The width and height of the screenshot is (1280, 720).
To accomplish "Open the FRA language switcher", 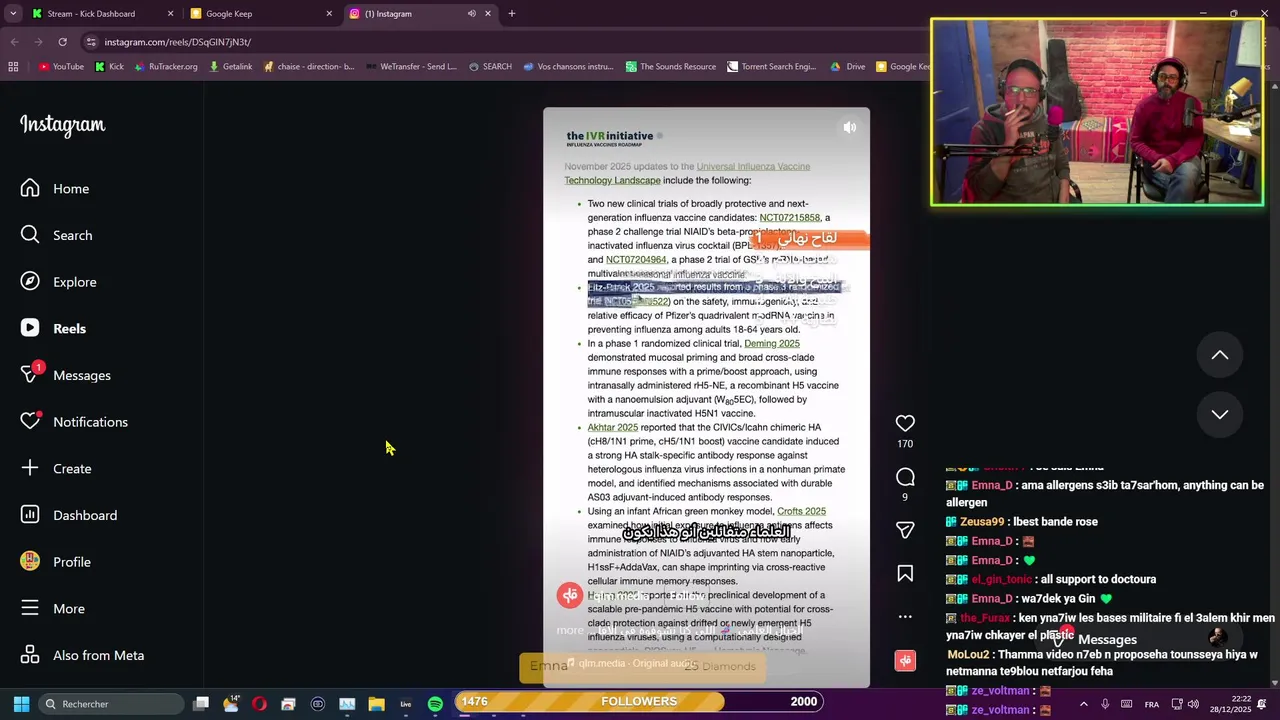I will pyautogui.click(x=1151, y=704).
